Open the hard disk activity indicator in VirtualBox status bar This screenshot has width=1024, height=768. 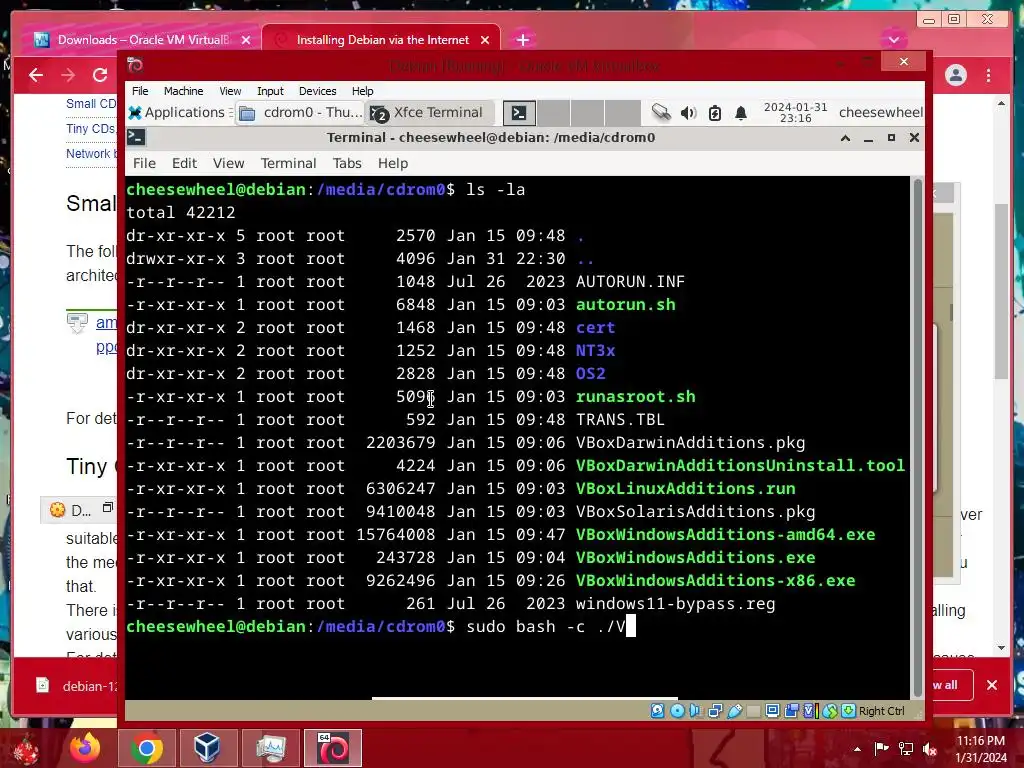pos(658,711)
